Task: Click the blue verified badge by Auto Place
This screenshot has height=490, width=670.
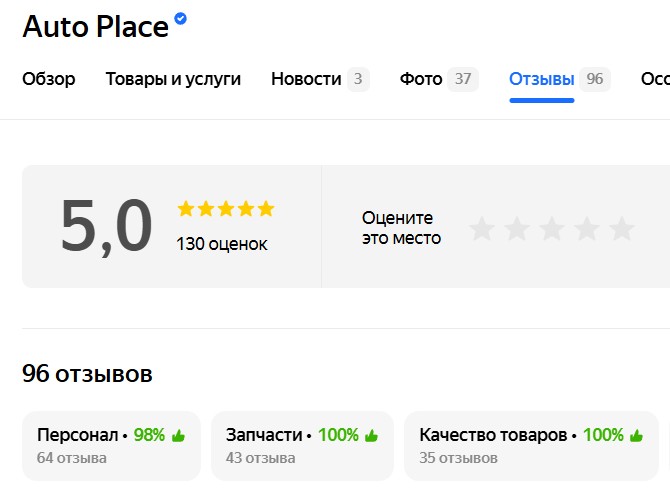Action: (180, 18)
